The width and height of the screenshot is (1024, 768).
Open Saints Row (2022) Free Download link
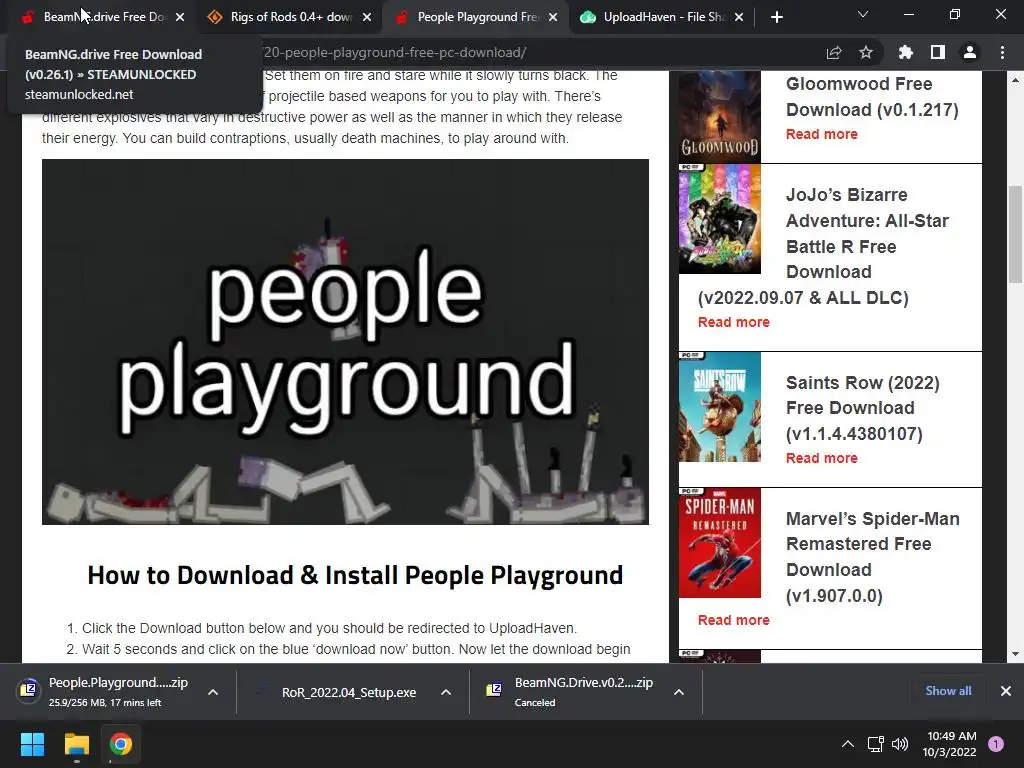coord(862,408)
